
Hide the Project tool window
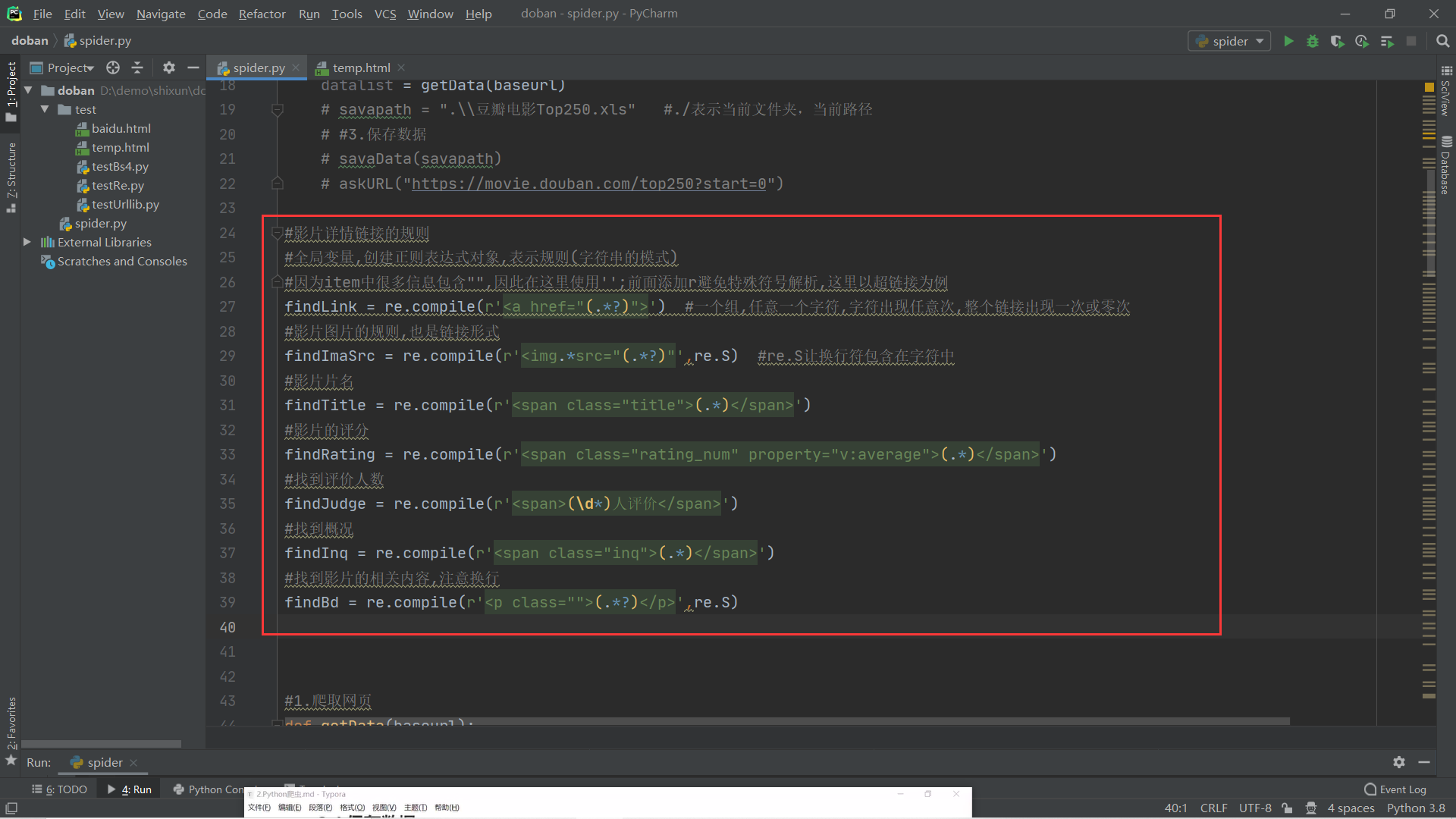point(193,67)
